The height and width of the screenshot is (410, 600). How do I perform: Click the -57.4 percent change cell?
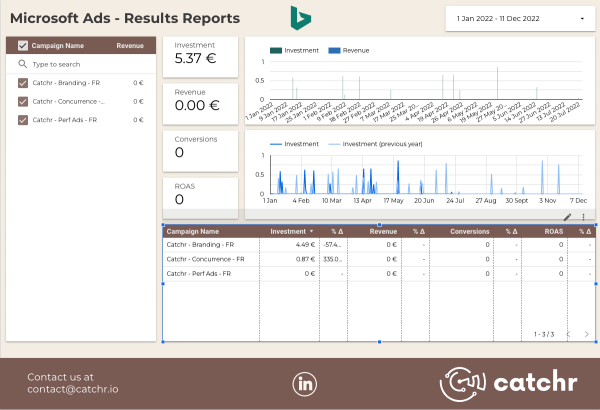pos(332,245)
